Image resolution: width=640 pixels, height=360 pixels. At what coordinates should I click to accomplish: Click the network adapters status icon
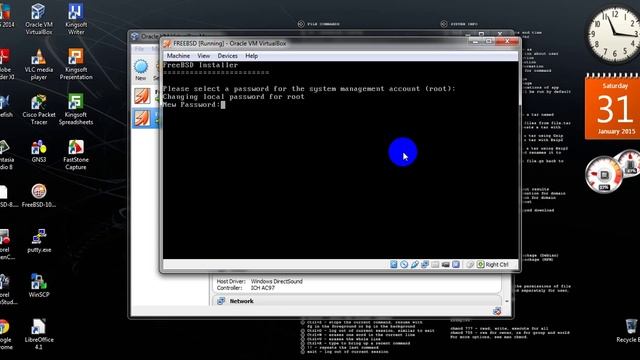coord(425,264)
